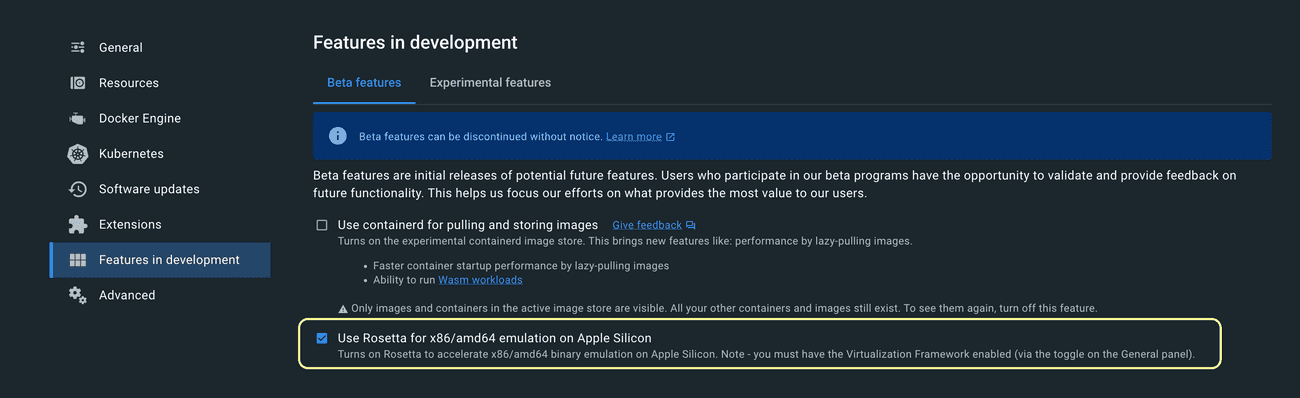The image size is (1300, 398).
Task: Uncheck Use Rosetta for x86/amd64 emulation
Action: click(322, 338)
